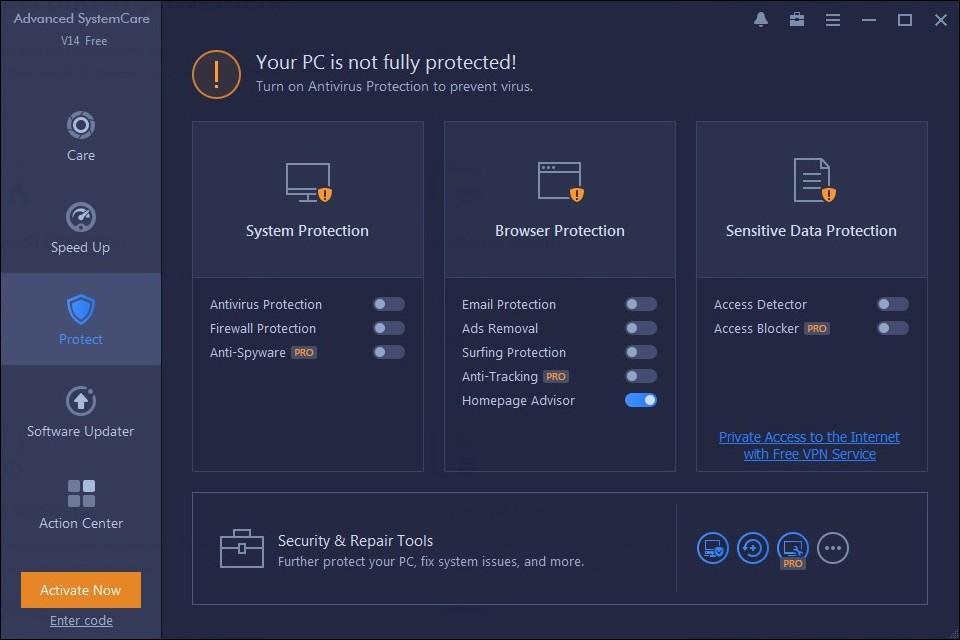Show more tools via the ellipsis icon
The width and height of the screenshot is (960, 640).
(833, 548)
